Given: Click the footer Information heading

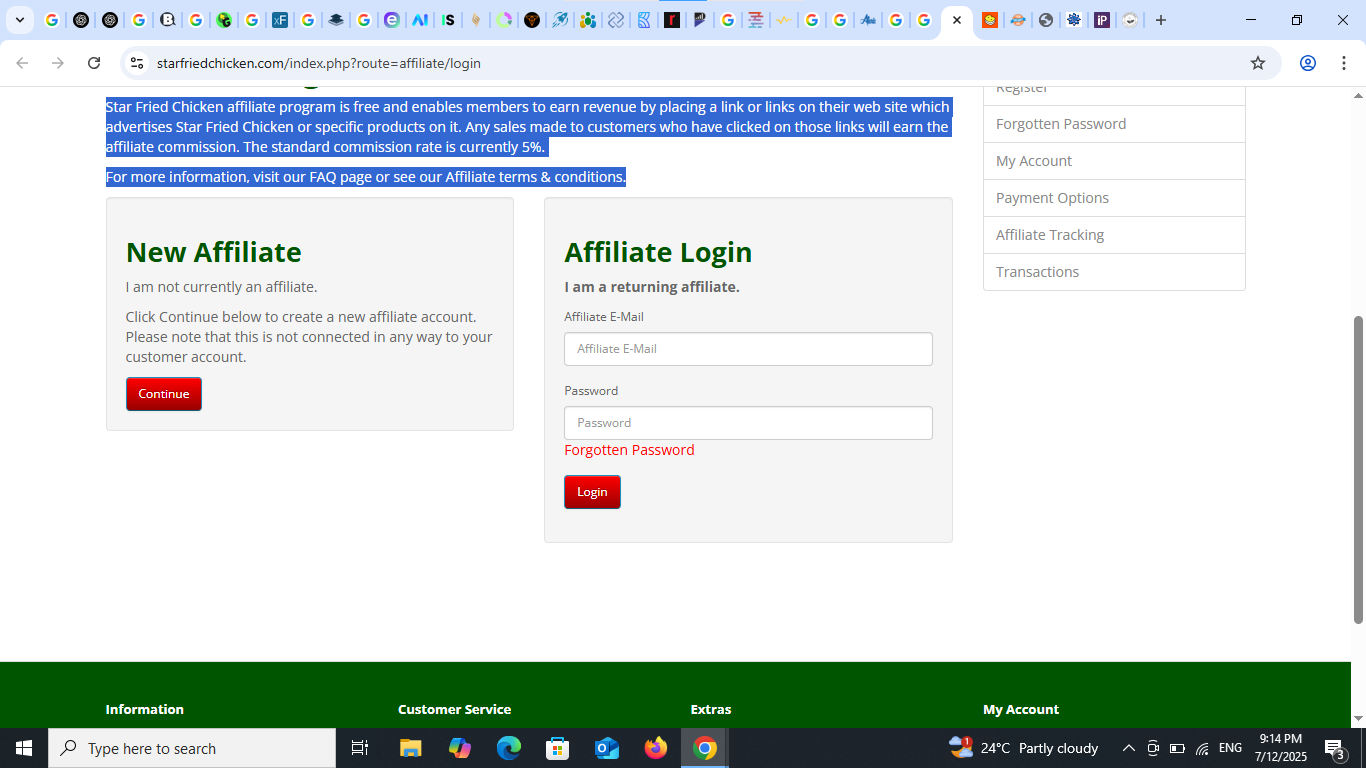Looking at the screenshot, I should tap(145, 709).
